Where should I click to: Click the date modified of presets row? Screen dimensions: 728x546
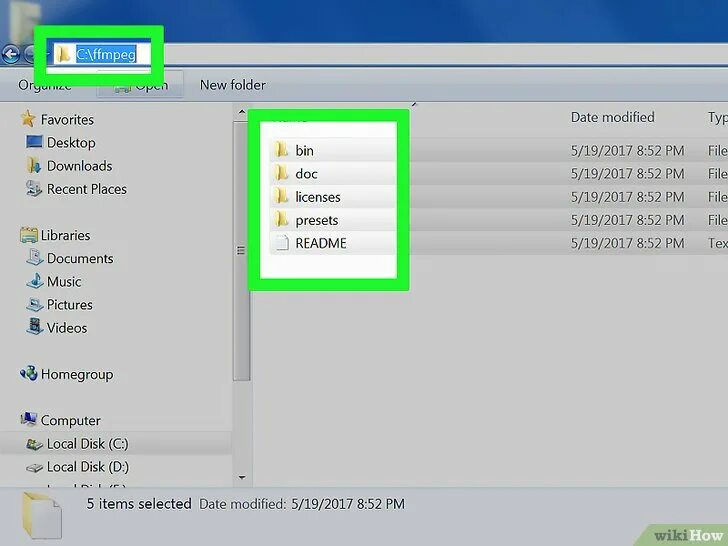pyautogui.click(x=627, y=221)
